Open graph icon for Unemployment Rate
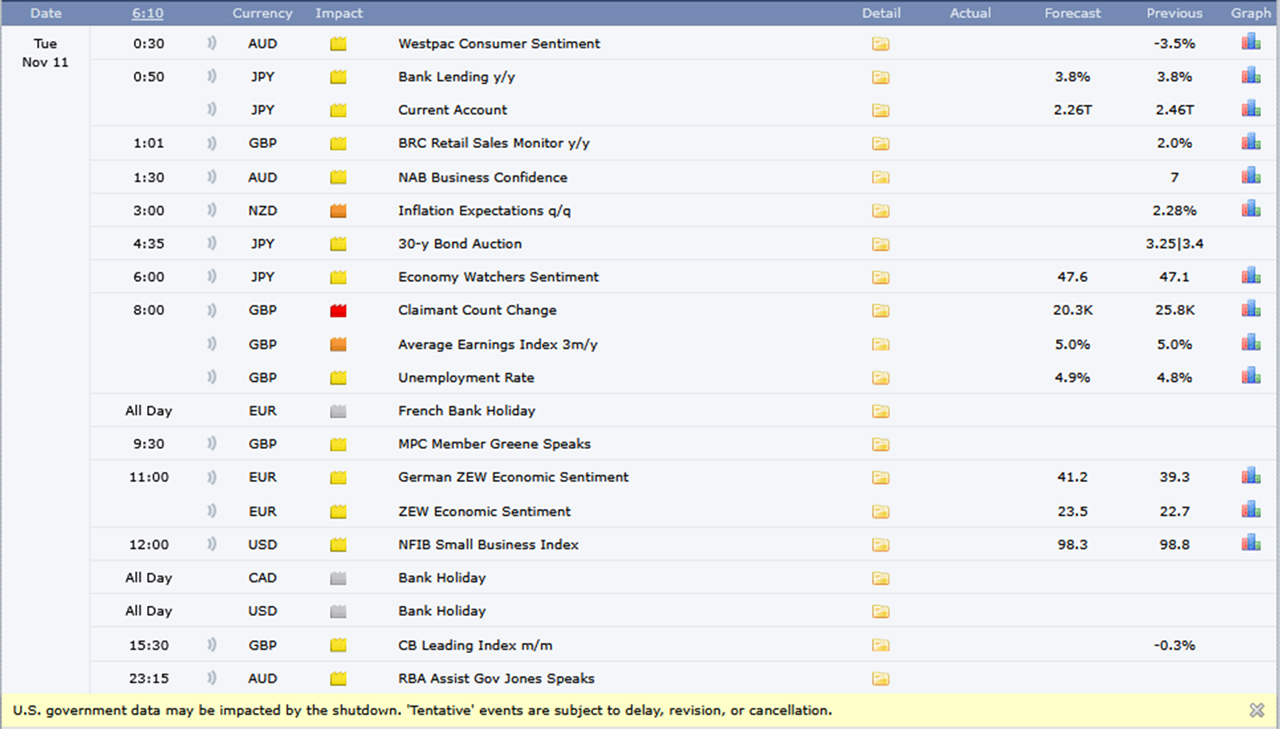This screenshot has height=729, width=1280. (1250, 376)
